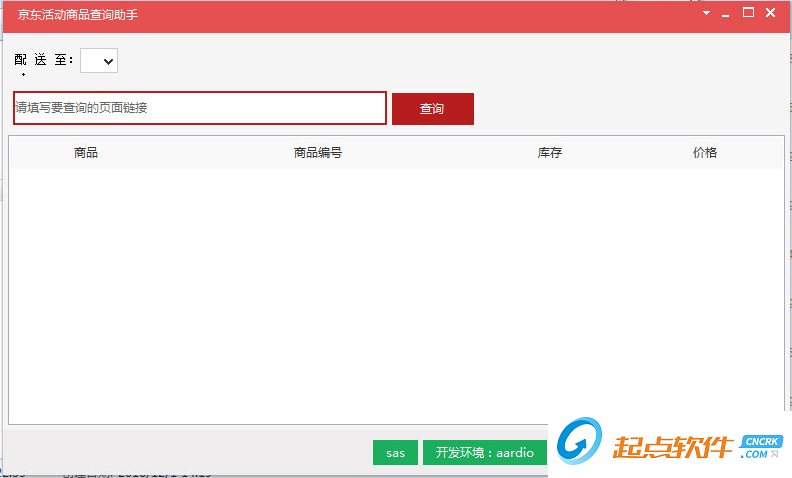Minimize the 京东活动商品查询助手 window
The width and height of the screenshot is (792, 478).
coord(726,14)
